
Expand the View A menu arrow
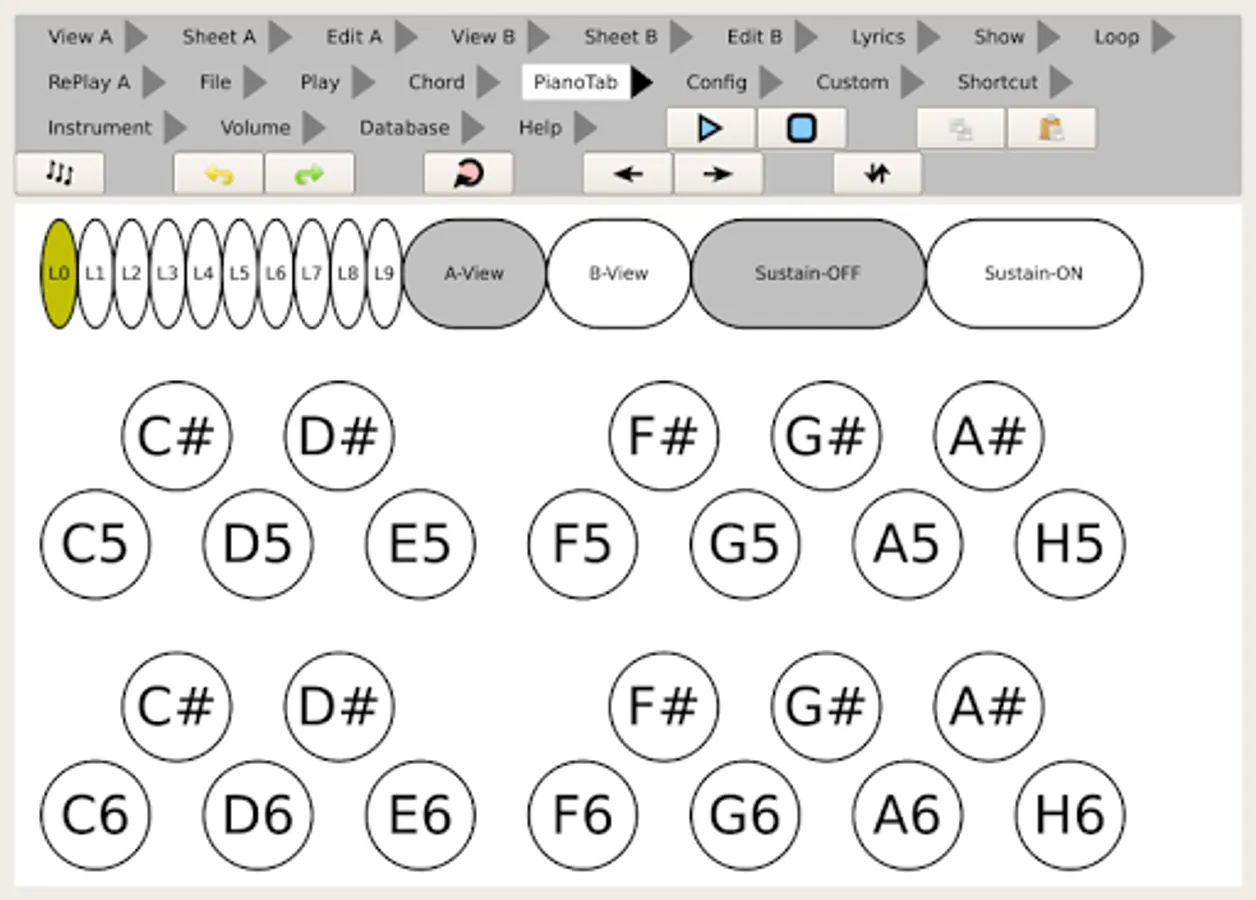coord(136,37)
